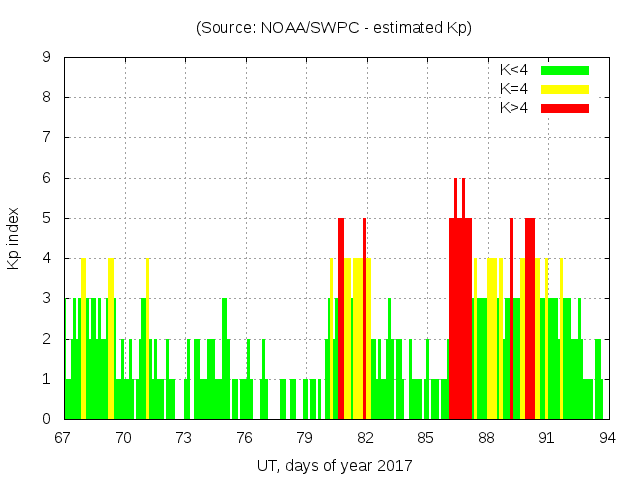Click y-axis tick label 5
This screenshot has height=480, width=640.
47,218
